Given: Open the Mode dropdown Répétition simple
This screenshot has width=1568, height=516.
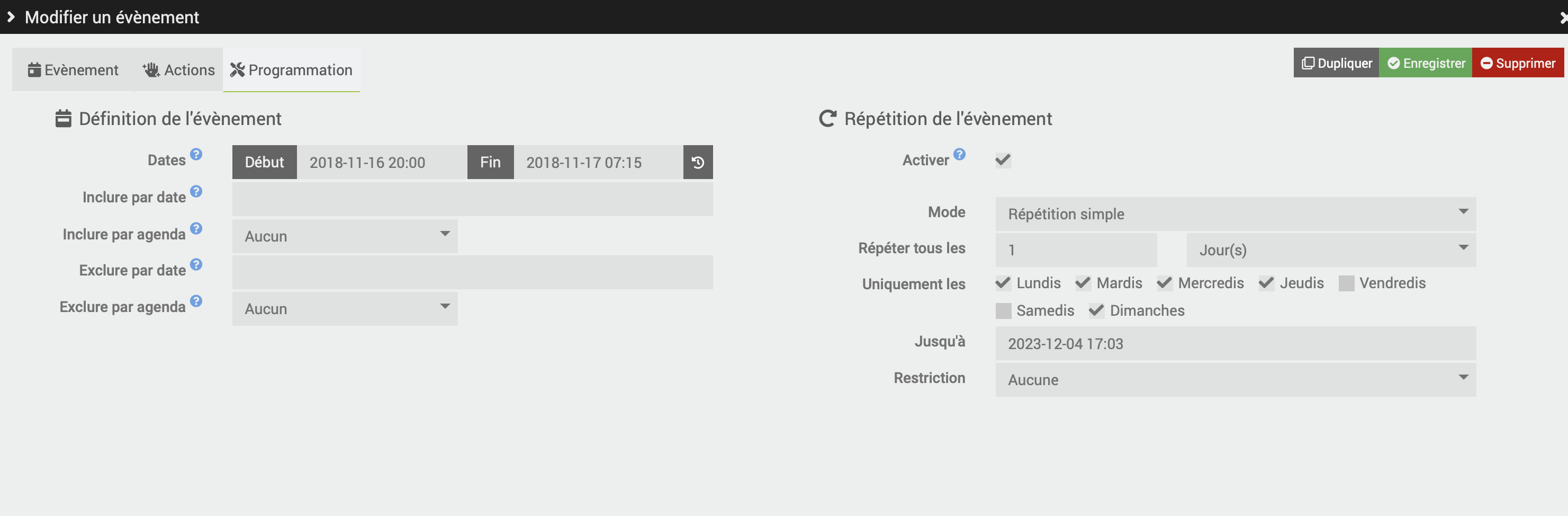Looking at the screenshot, I should pyautogui.click(x=1235, y=214).
